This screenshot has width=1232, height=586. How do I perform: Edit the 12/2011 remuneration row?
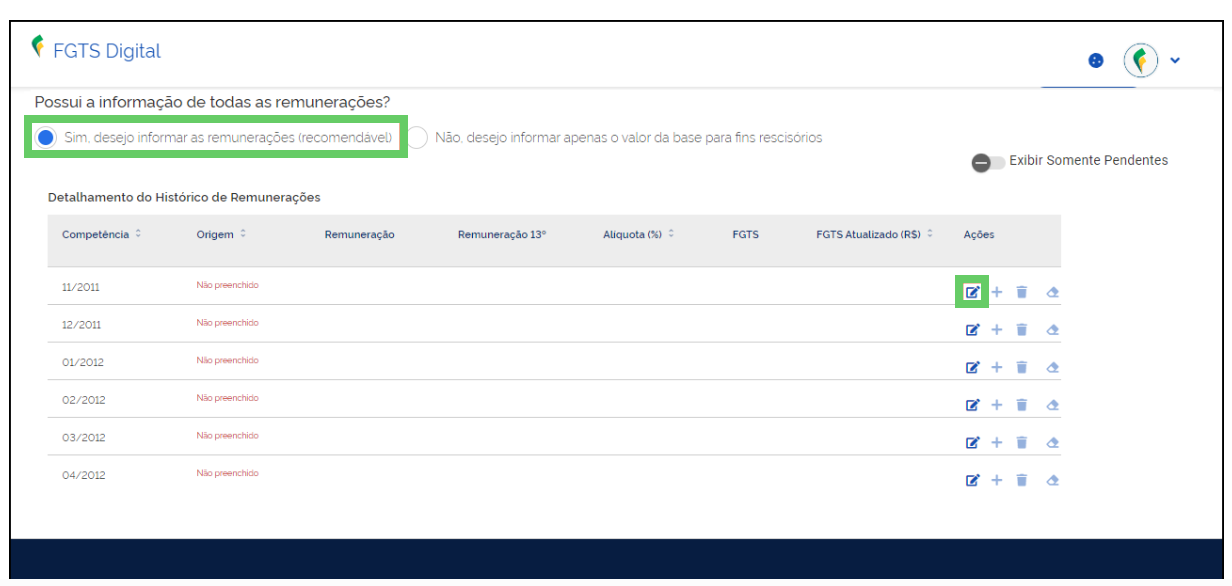[x=972, y=330]
